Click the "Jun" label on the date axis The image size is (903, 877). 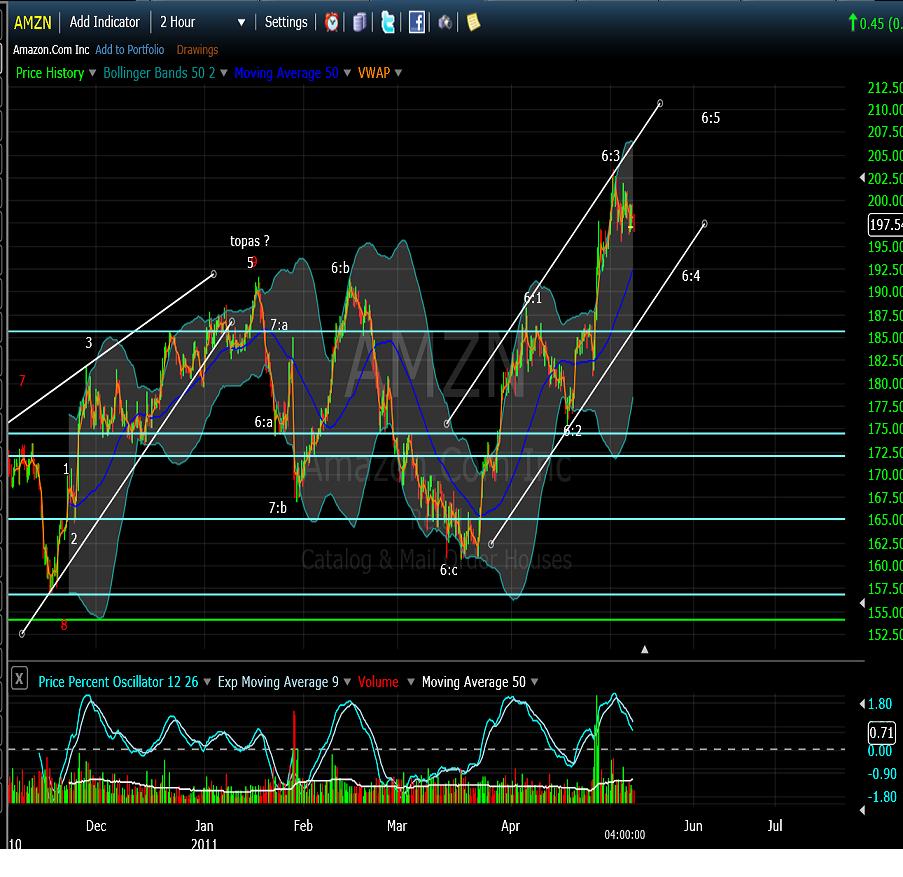click(693, 826)
